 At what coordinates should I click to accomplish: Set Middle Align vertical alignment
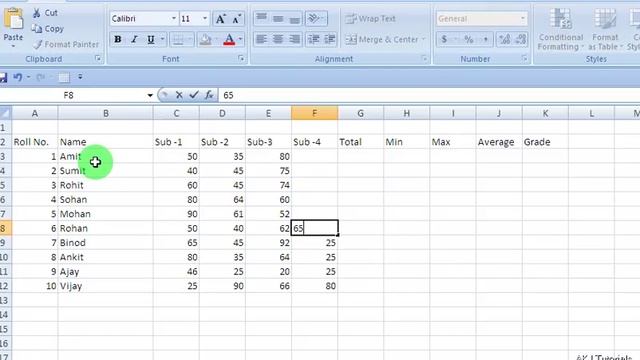point(278,18)
